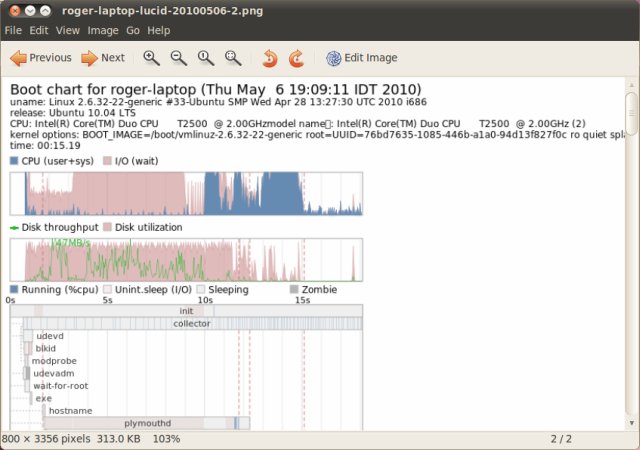The width and height of the screenshot is (640, 450).
Task: Open the Image menu
Action: [103, 31]
